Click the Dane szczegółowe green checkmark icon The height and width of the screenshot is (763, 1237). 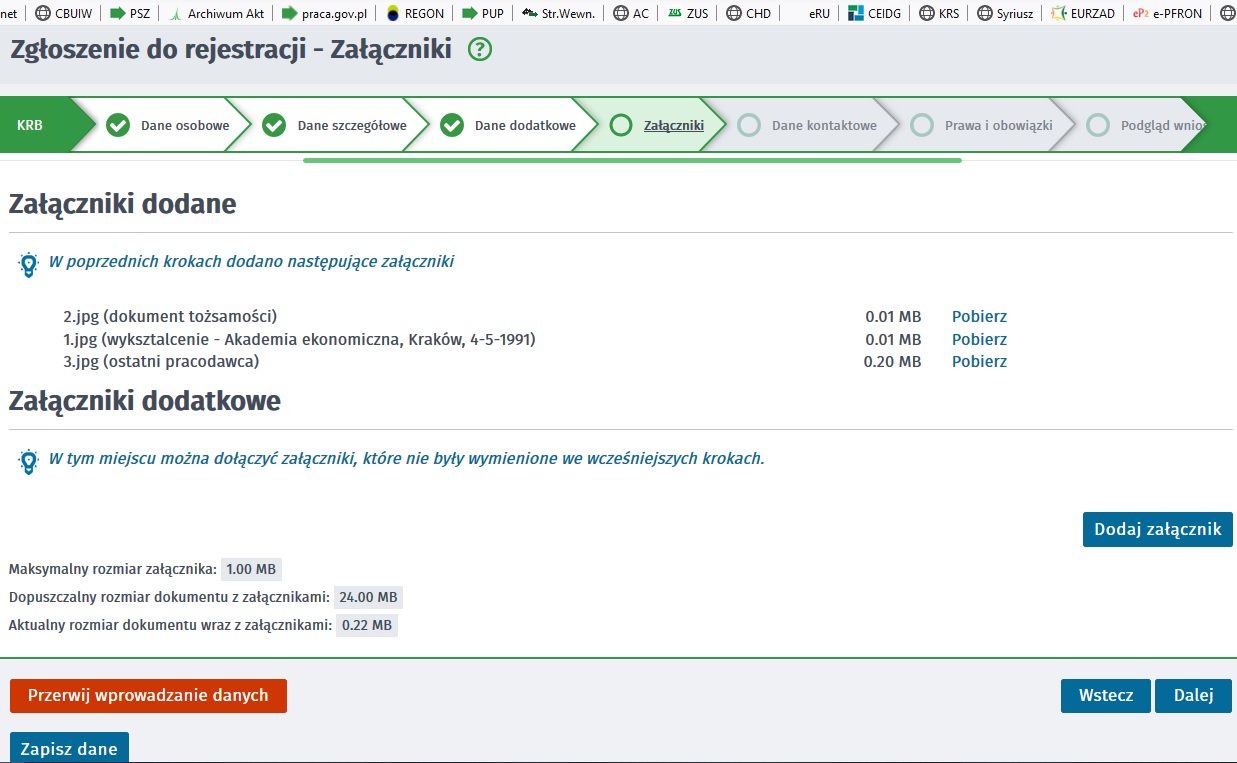click(x=274, y=125)
